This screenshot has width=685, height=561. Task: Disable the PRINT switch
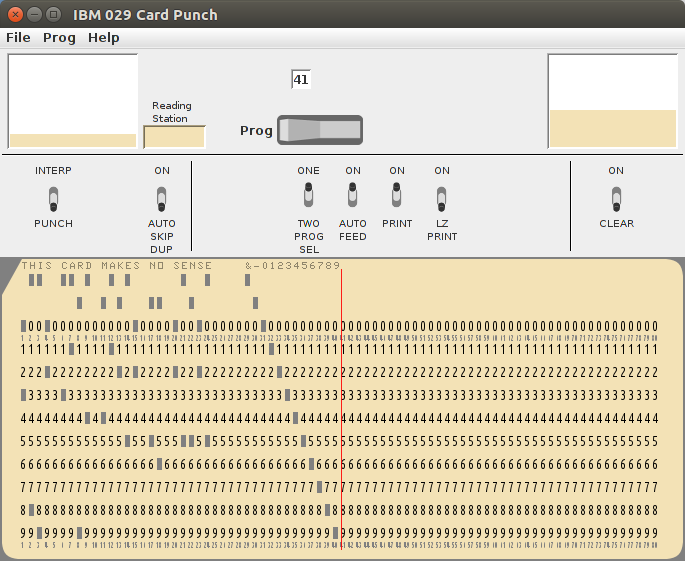coord(397,193)
